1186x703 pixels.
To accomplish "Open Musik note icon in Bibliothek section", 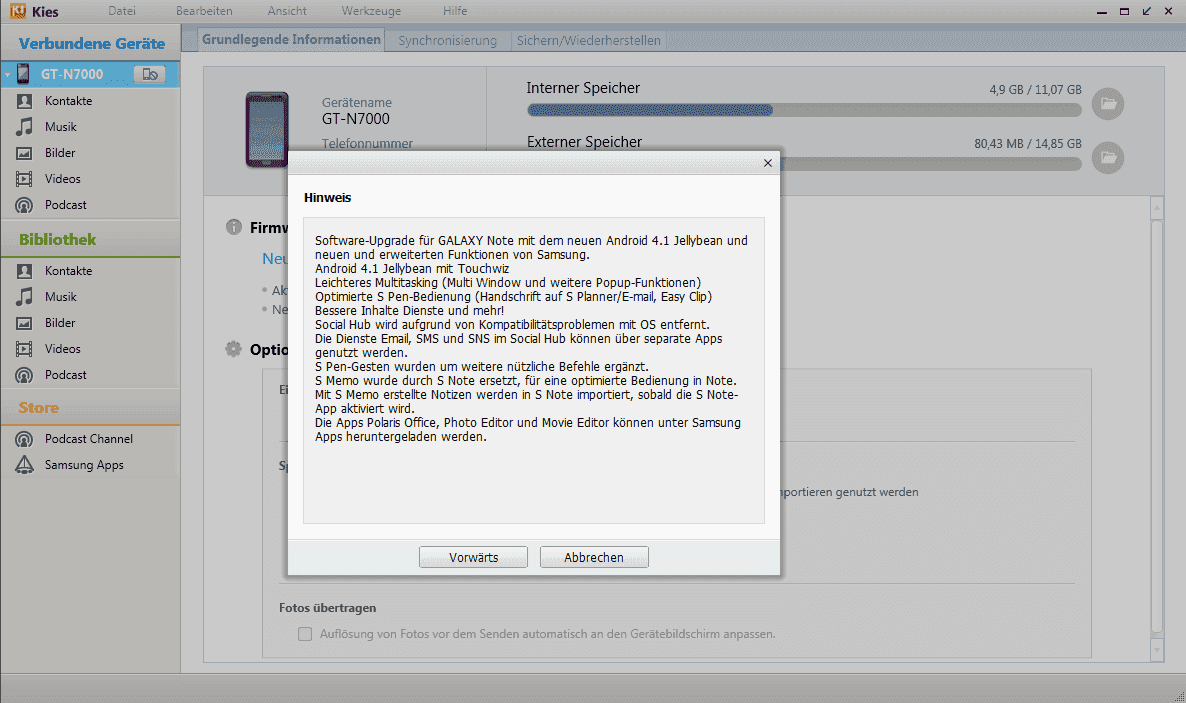I will (24, 297).
